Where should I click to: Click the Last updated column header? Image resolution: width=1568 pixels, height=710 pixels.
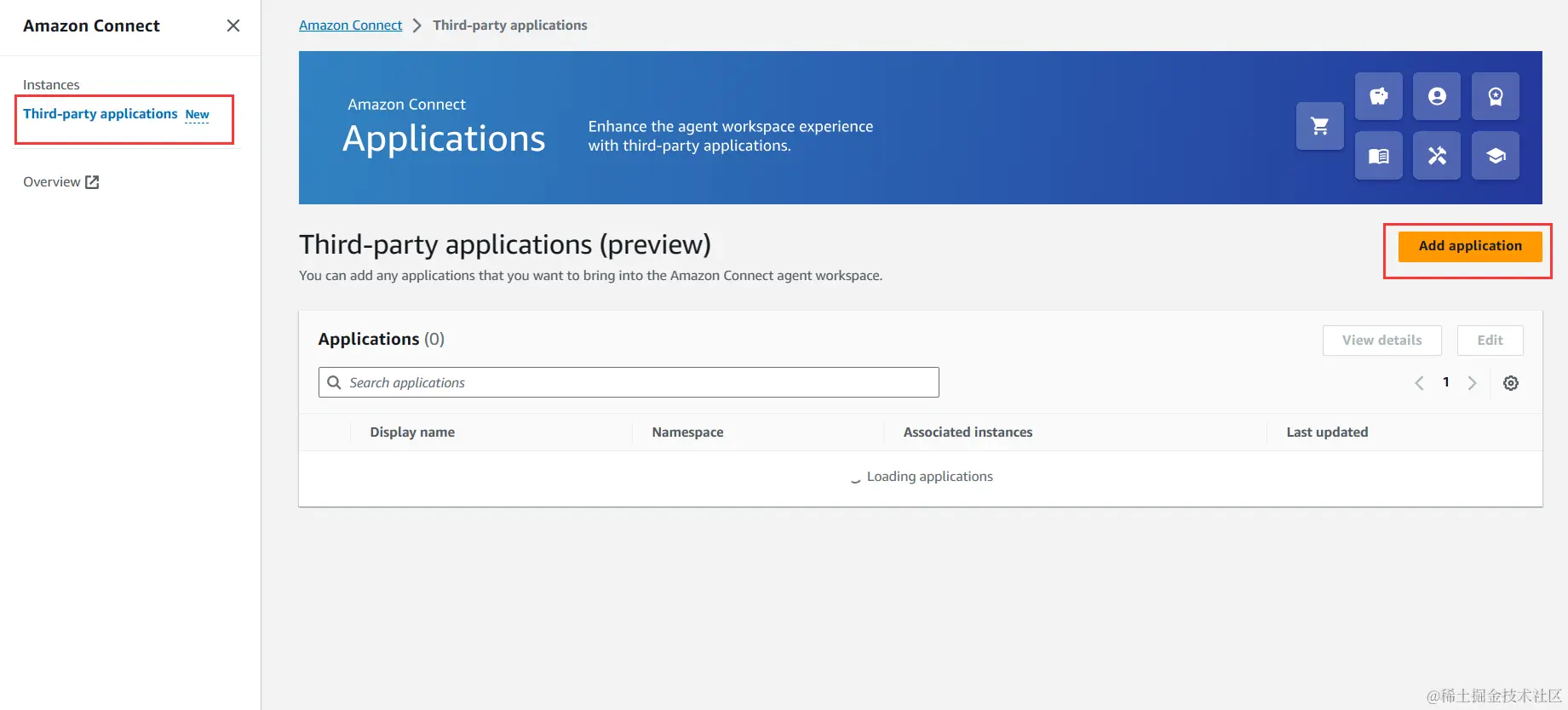1327,432
